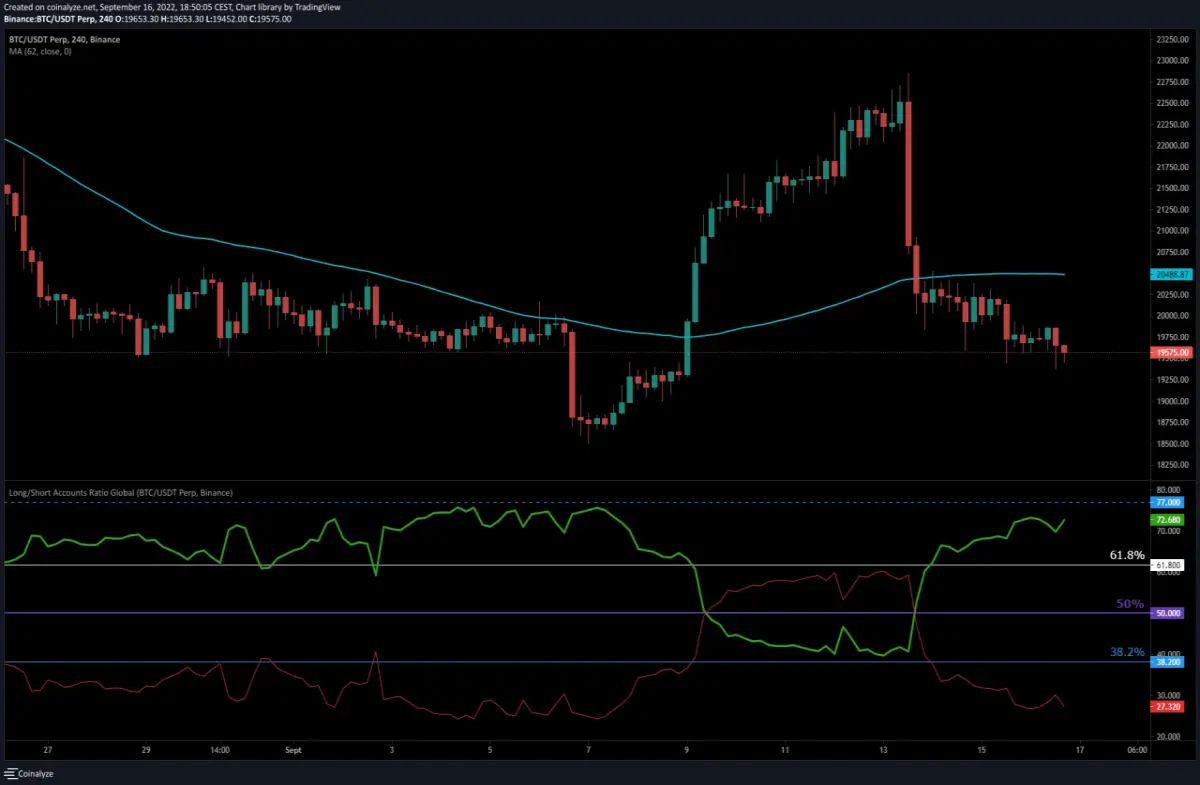
Task: Click the purple 50.000 level tag
Action: point(1169,613)
